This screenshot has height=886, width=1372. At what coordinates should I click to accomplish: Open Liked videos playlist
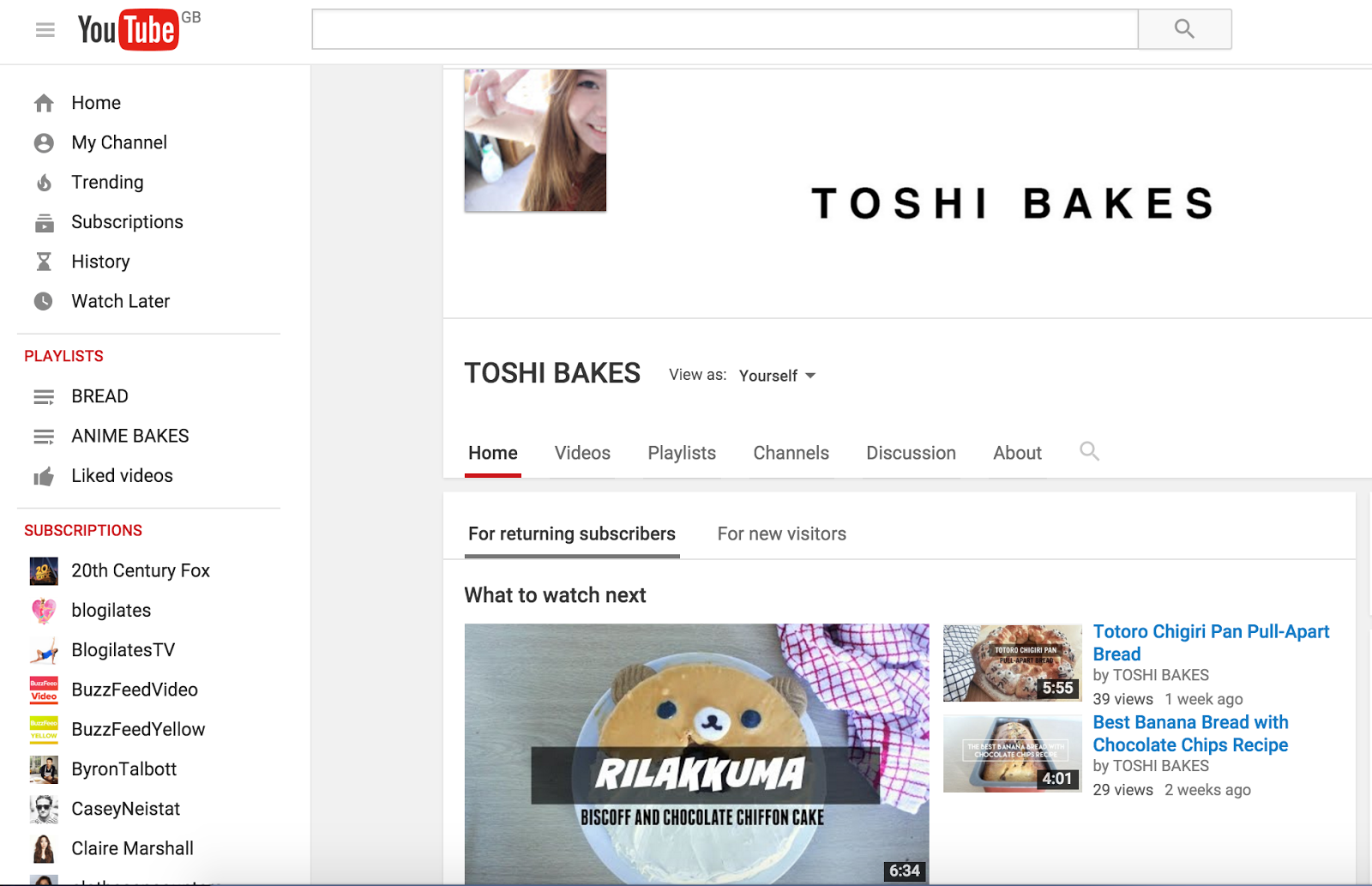pyautogui.click(x=122, y=475)
